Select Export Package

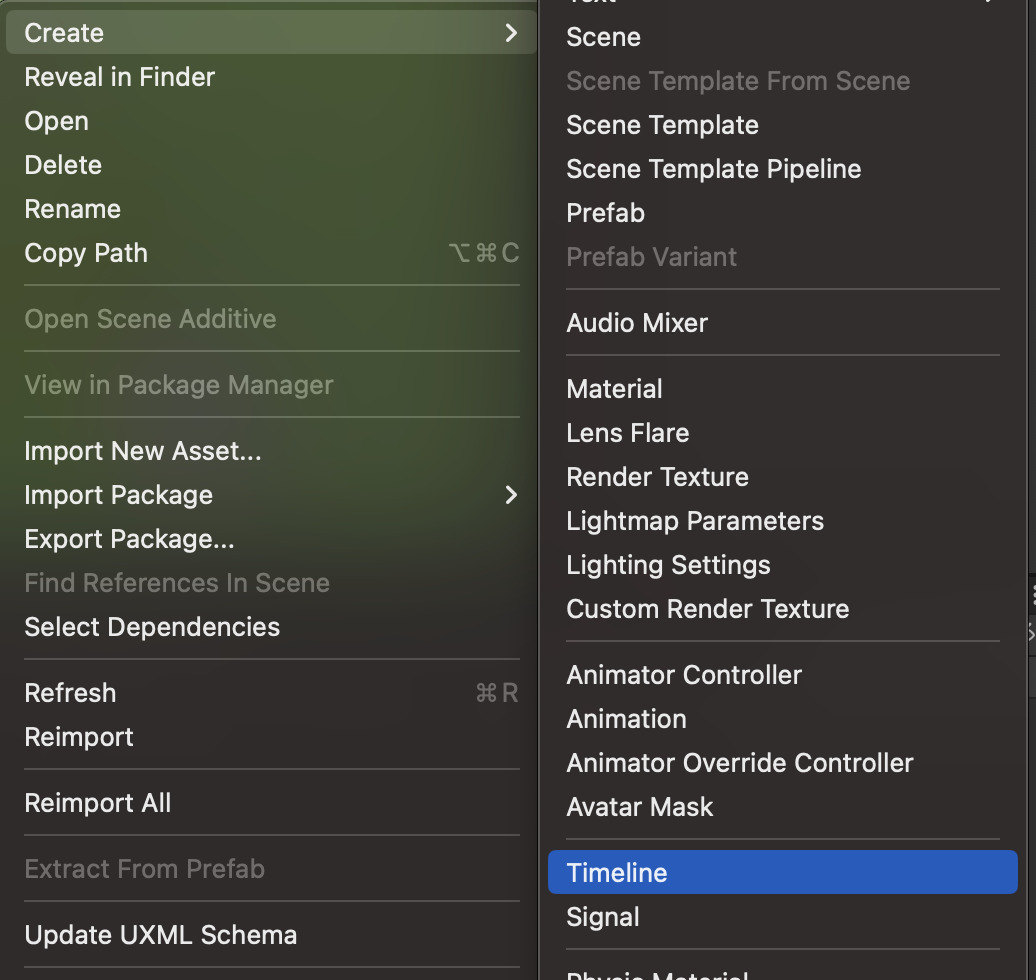click(x=129, y=538)
